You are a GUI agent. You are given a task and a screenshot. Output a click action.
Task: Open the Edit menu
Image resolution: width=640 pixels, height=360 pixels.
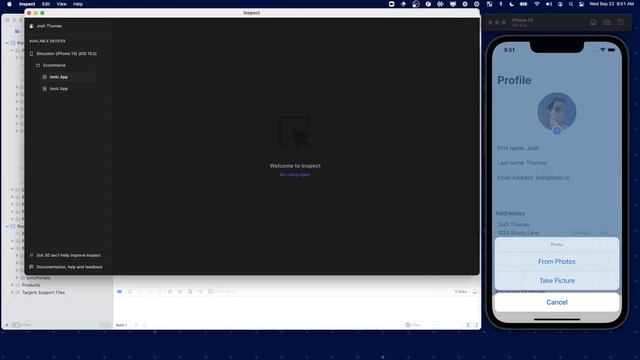(x=46, y=4)
